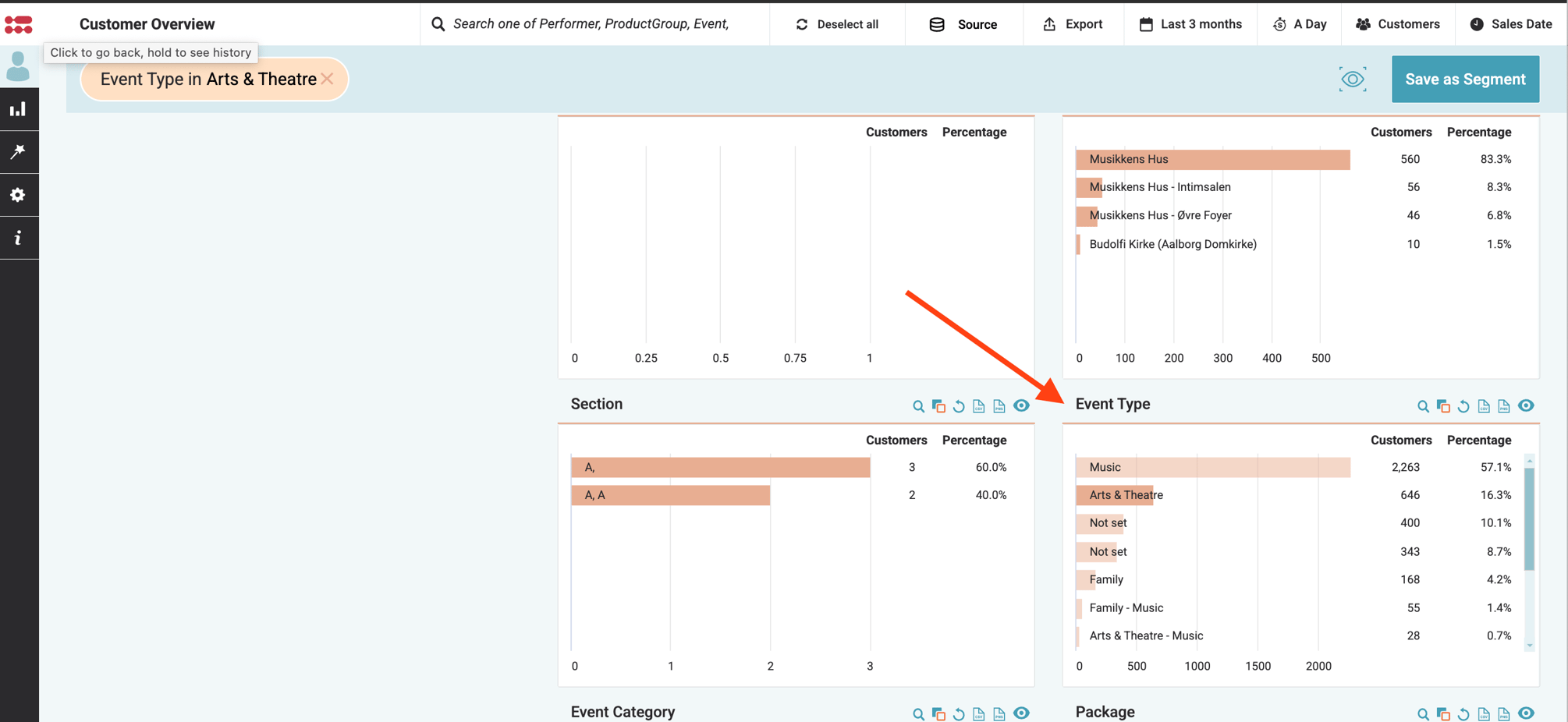Select Budolfi Kirke (Aalborg Domkirke) row
The width and height of the screenshot is (1568, 722).
pos(1295,244)
